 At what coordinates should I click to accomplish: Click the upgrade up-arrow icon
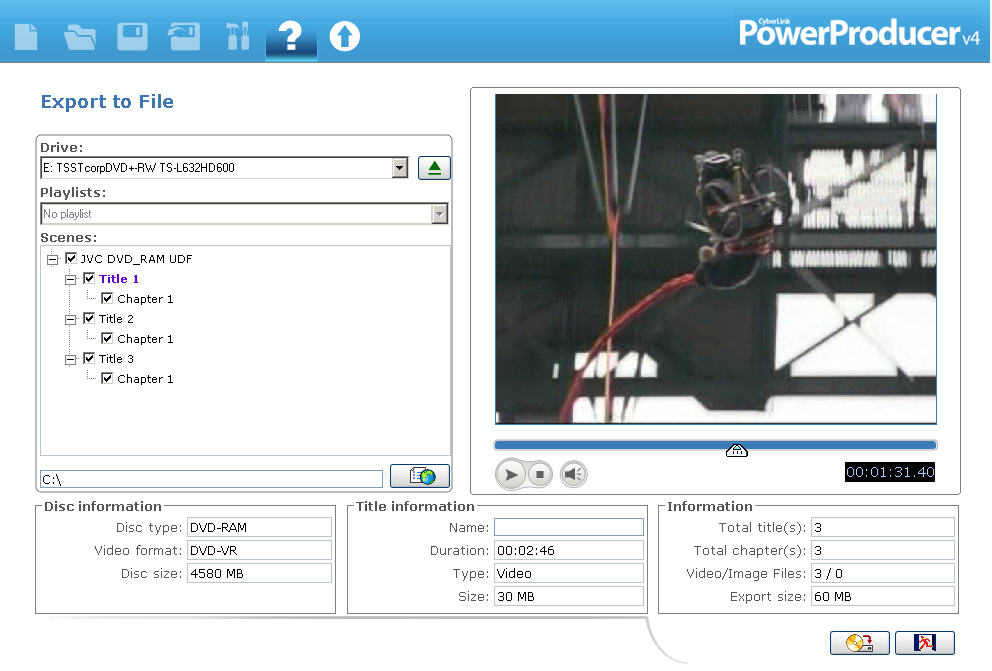(345, 36)
